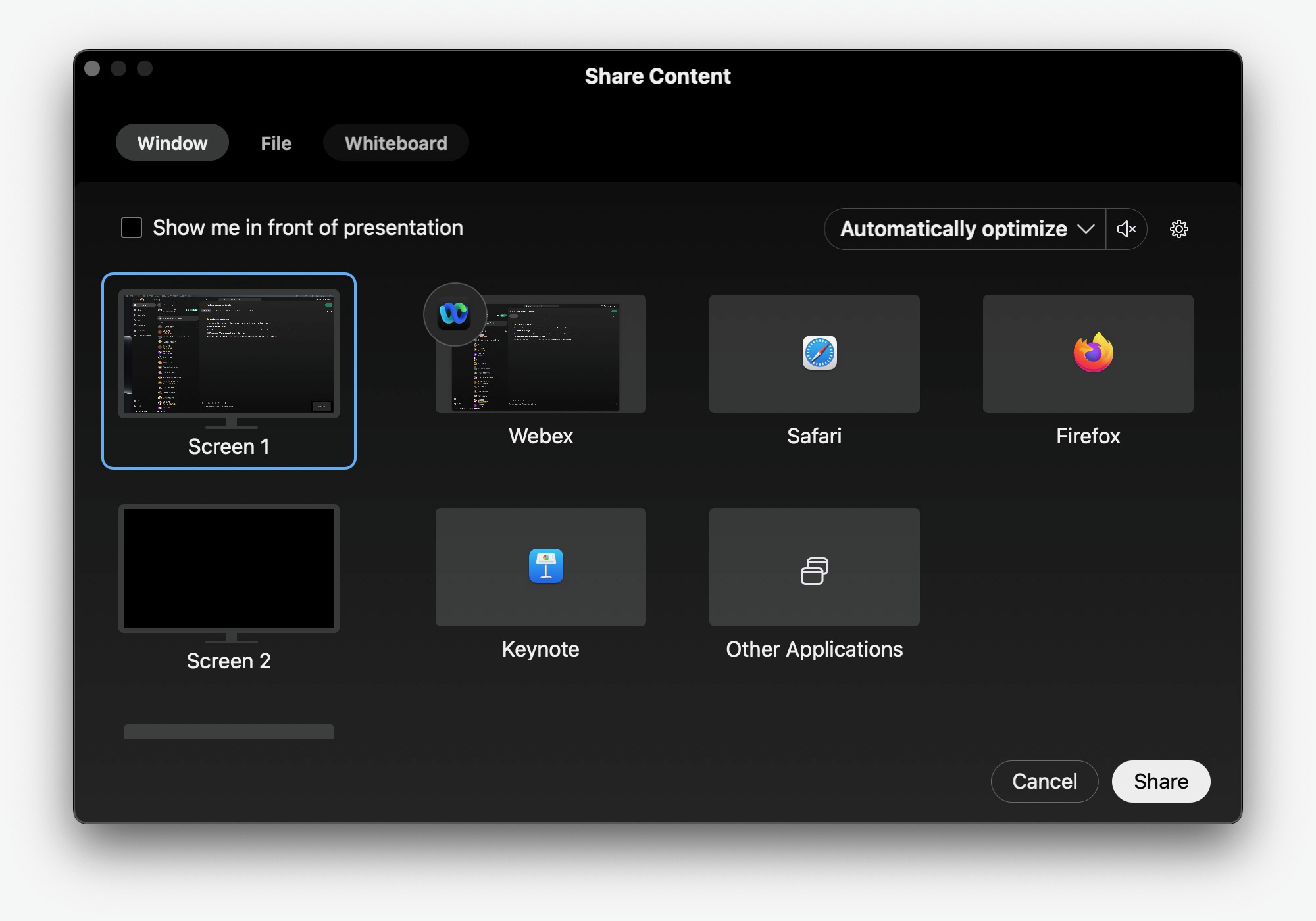Screen dimensions: 1316x921
Task: Click the grayed close window button
Action: [x=93, y=68]
